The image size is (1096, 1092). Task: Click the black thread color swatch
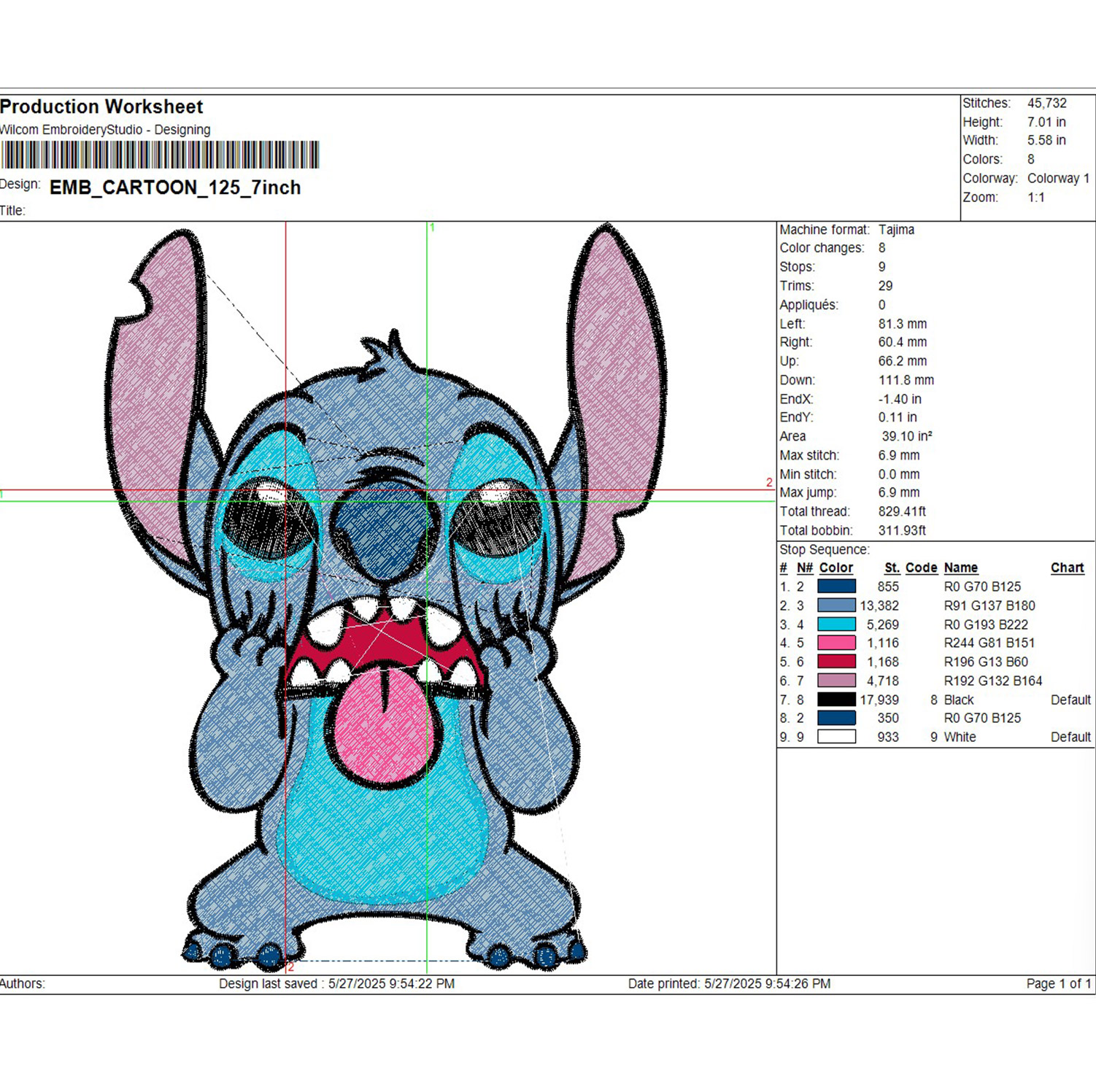(x=836, y=700)
